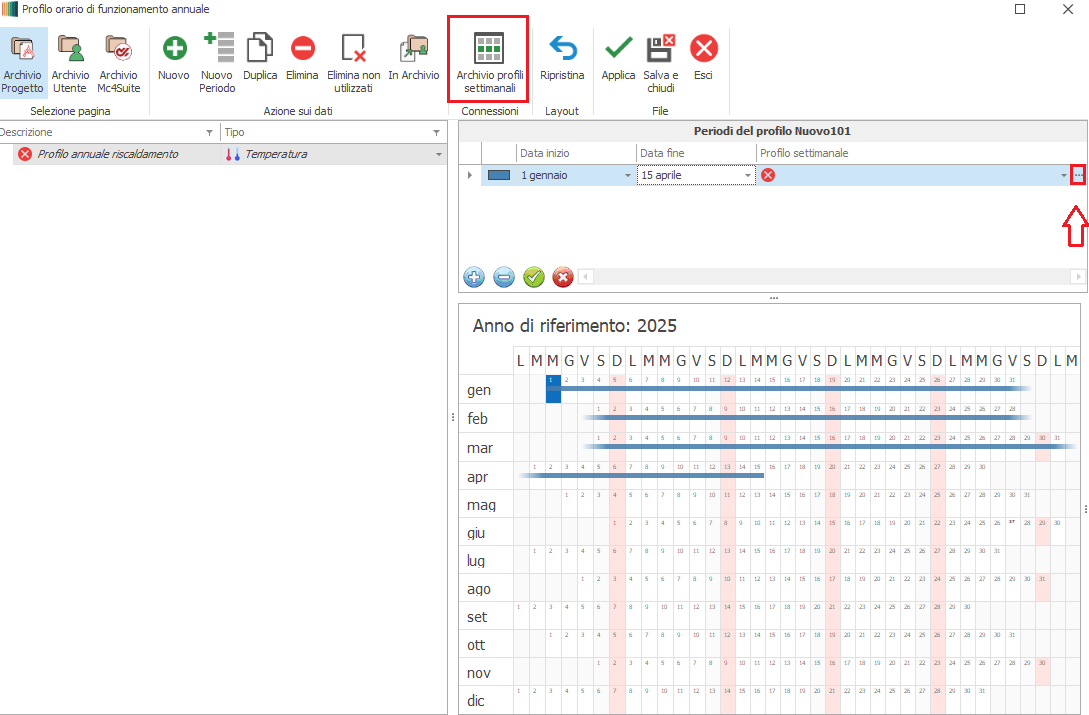Viewport: 1089px width, 715px height.
Task: Click the Applica green checkmark button
Action: [x=618, y=48]
